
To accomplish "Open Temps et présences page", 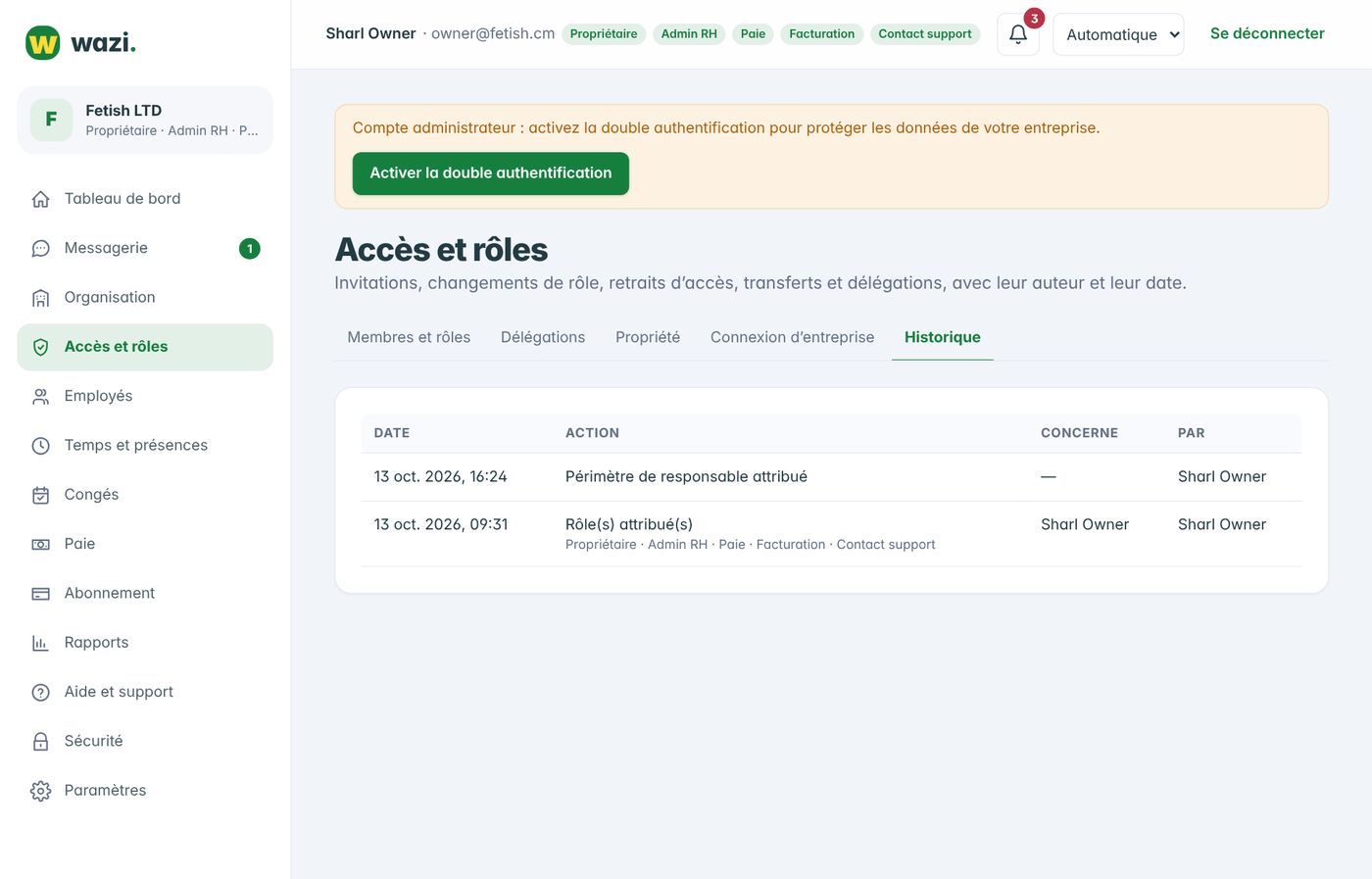I will click(x=145, y=445).
